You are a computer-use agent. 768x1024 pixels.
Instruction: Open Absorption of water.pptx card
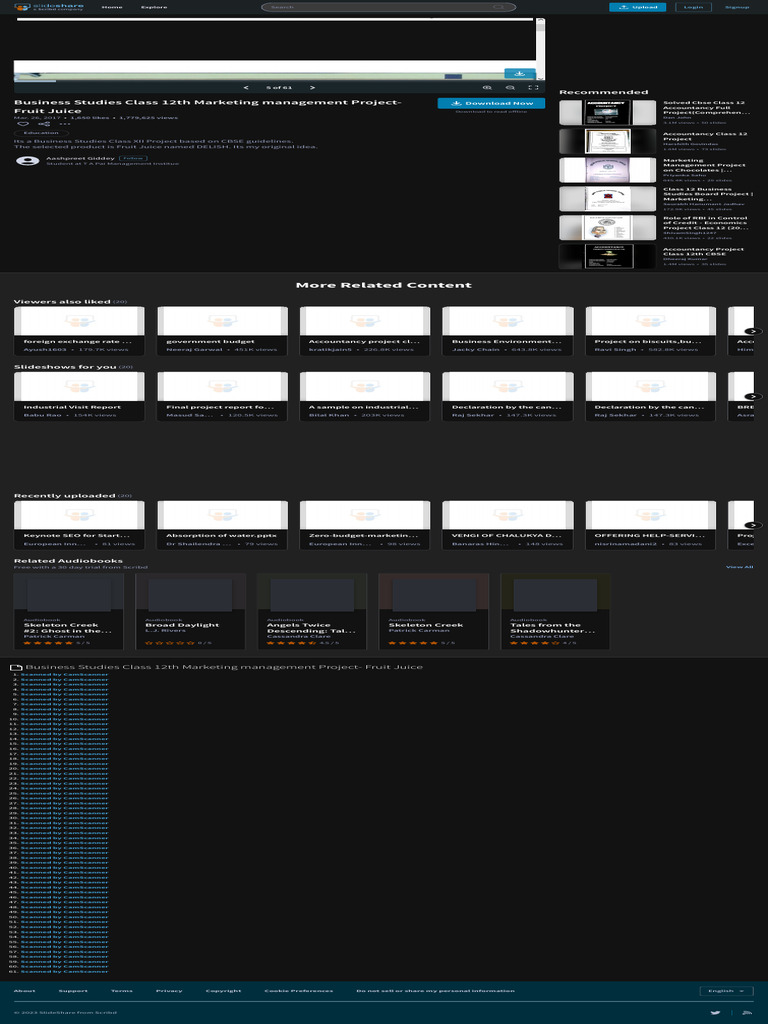222,525
